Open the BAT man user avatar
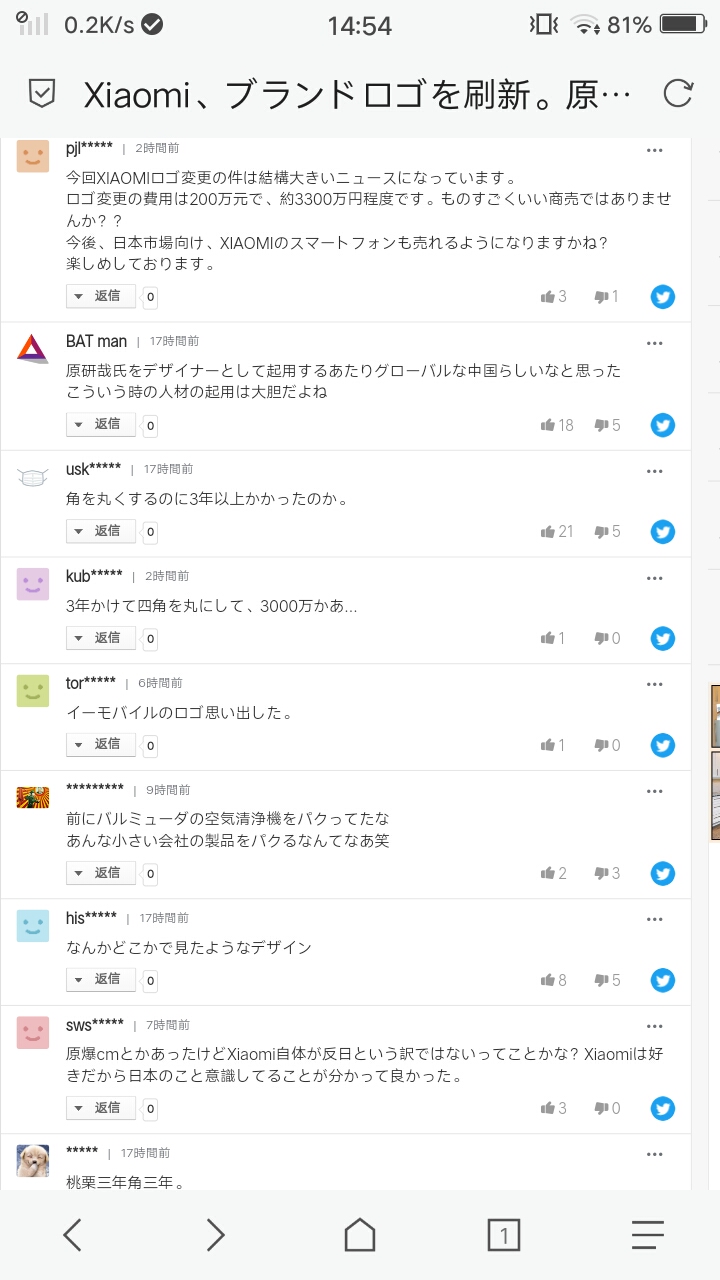This screenshot has height=1280, width=720. click(x=33, y=349)
